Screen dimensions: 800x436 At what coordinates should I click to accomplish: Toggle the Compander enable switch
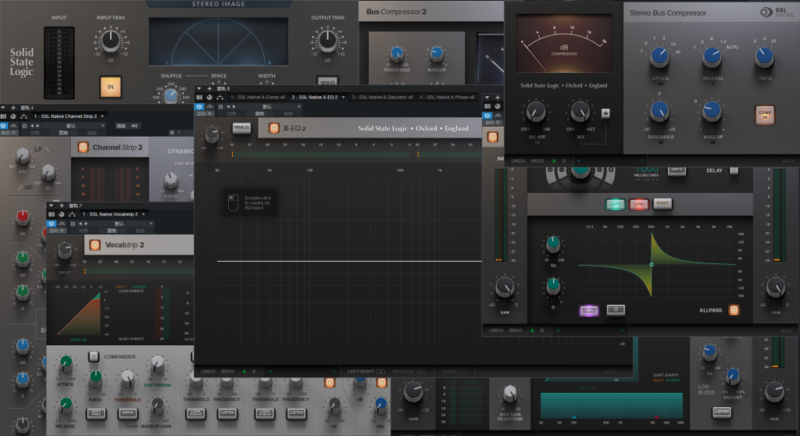tap(93, 356)
